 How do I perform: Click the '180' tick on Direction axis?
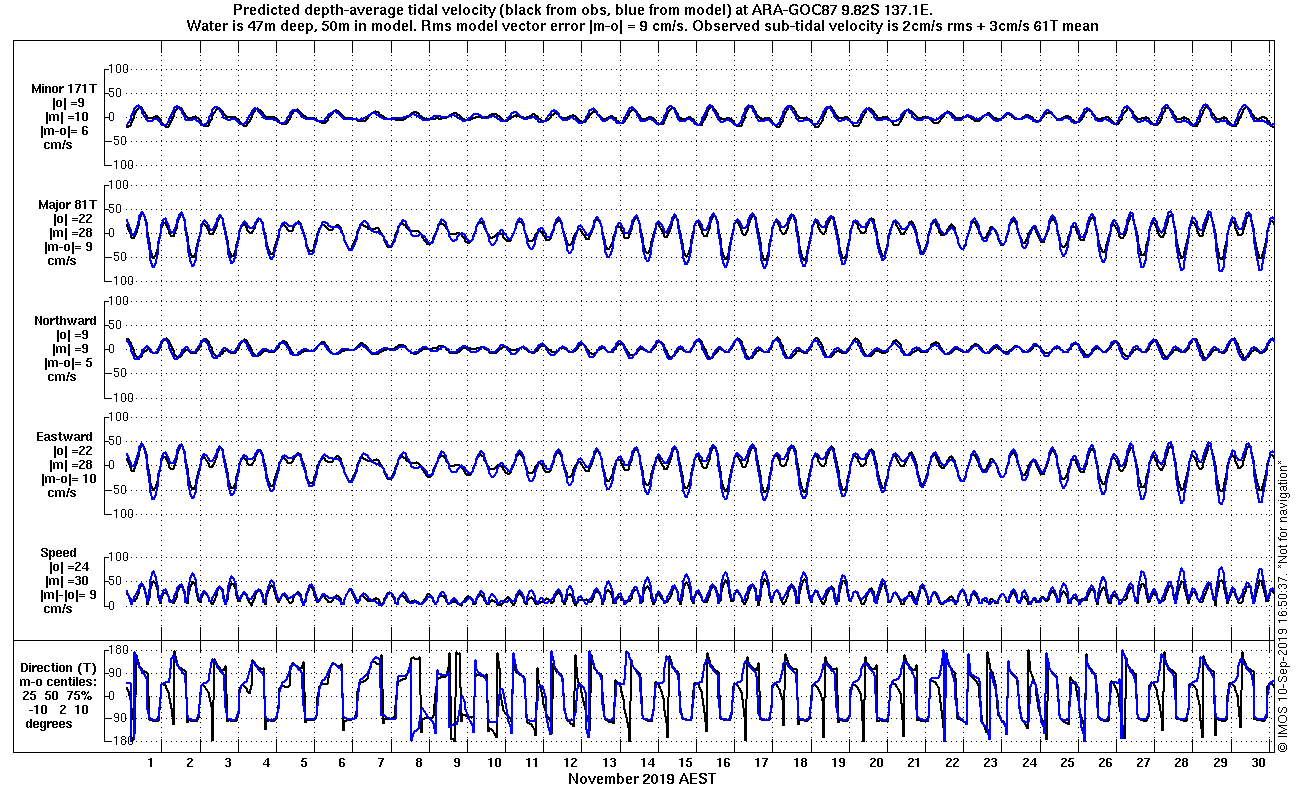(x=118, y=649)
